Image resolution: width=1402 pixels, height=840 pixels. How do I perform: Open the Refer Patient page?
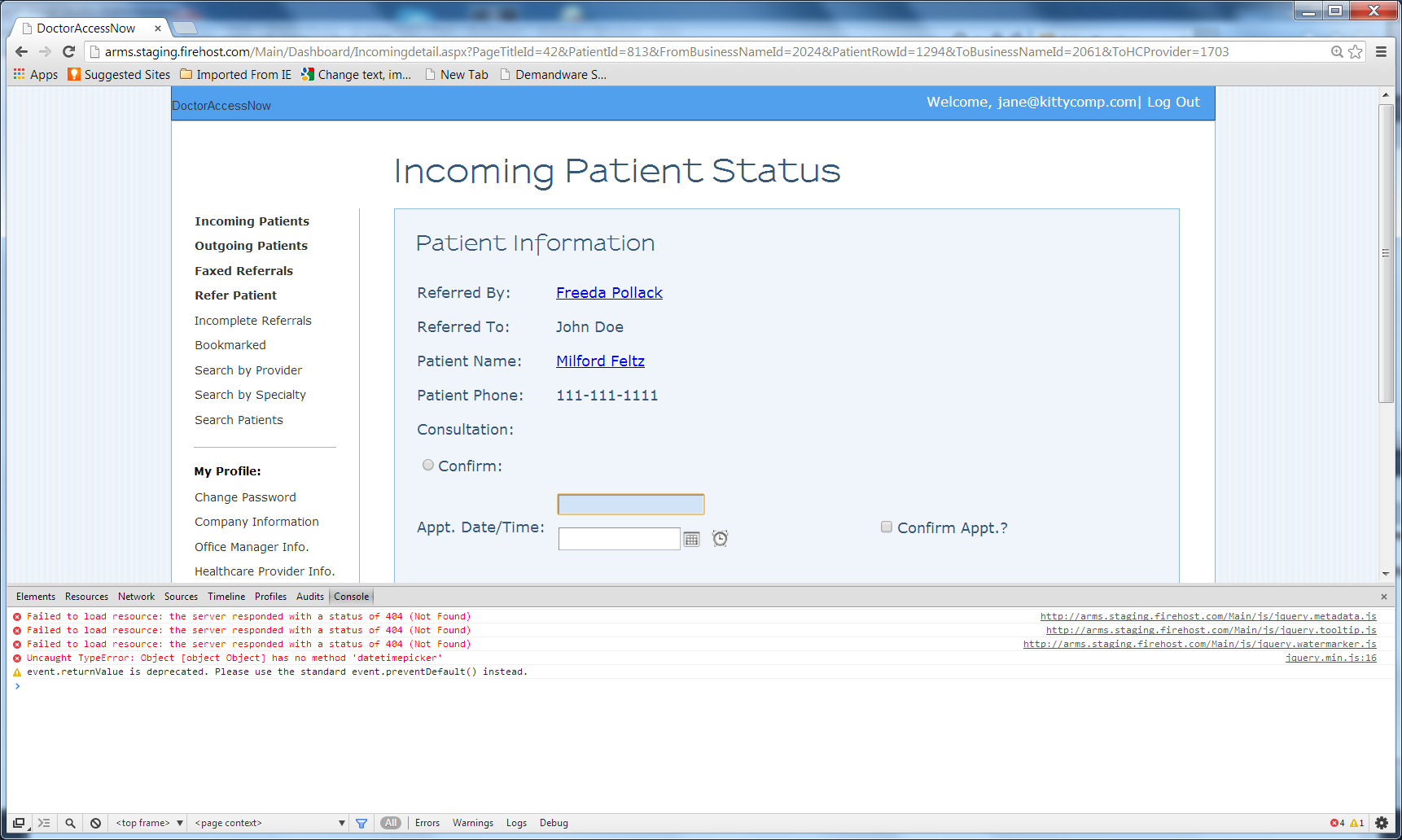(x=235, y=295)
